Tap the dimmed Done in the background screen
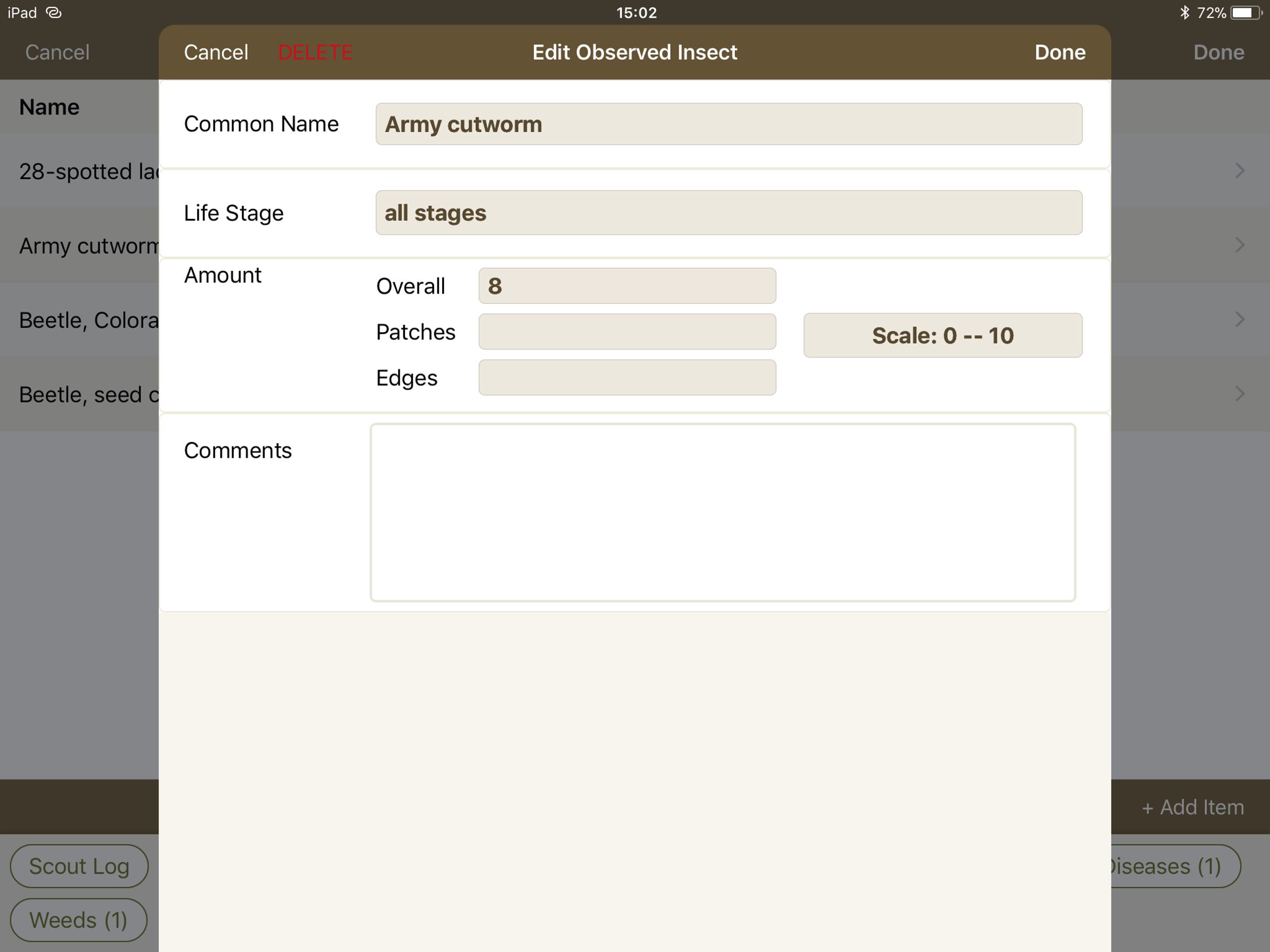 click(1219, 52)
